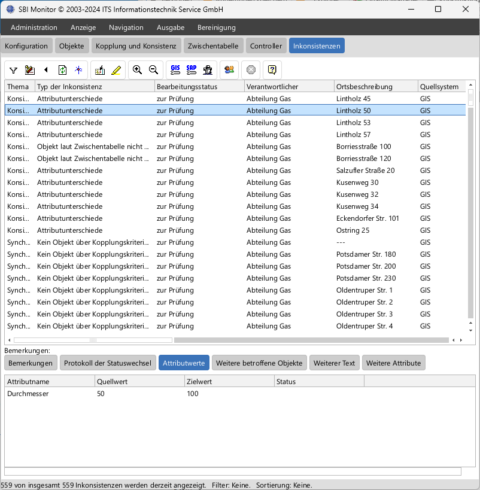Show Weitere betroffene Objekte tab
480x490 pixels.
[259, 363]
